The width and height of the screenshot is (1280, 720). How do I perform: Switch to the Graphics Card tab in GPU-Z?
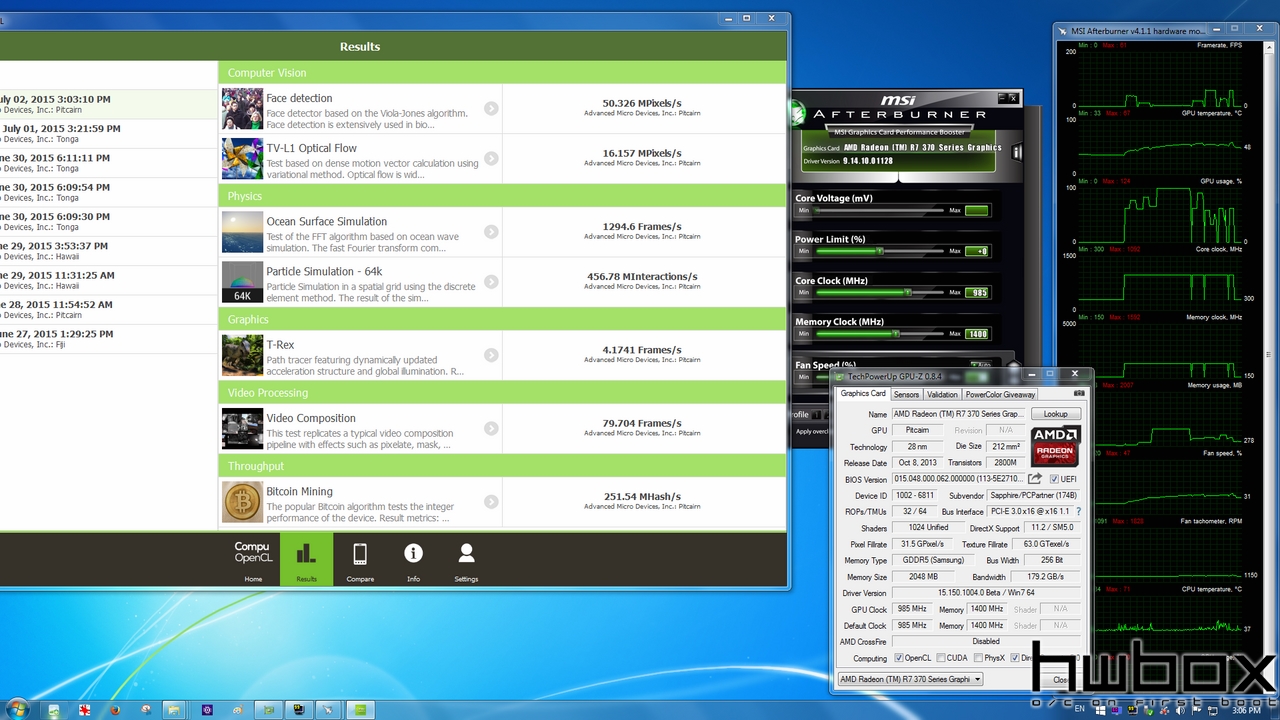click(862, 394)
